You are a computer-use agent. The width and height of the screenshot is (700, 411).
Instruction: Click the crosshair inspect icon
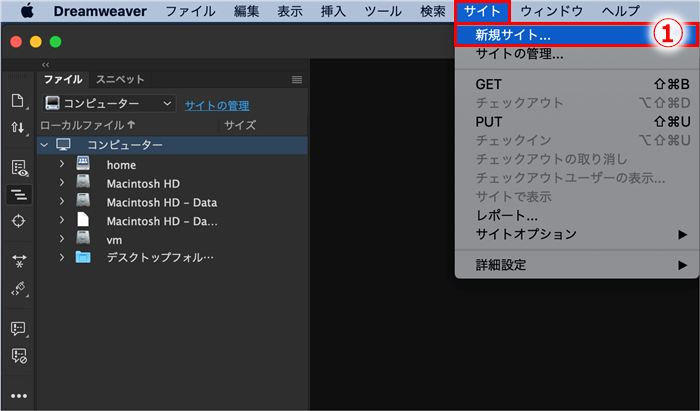(18, 221)
